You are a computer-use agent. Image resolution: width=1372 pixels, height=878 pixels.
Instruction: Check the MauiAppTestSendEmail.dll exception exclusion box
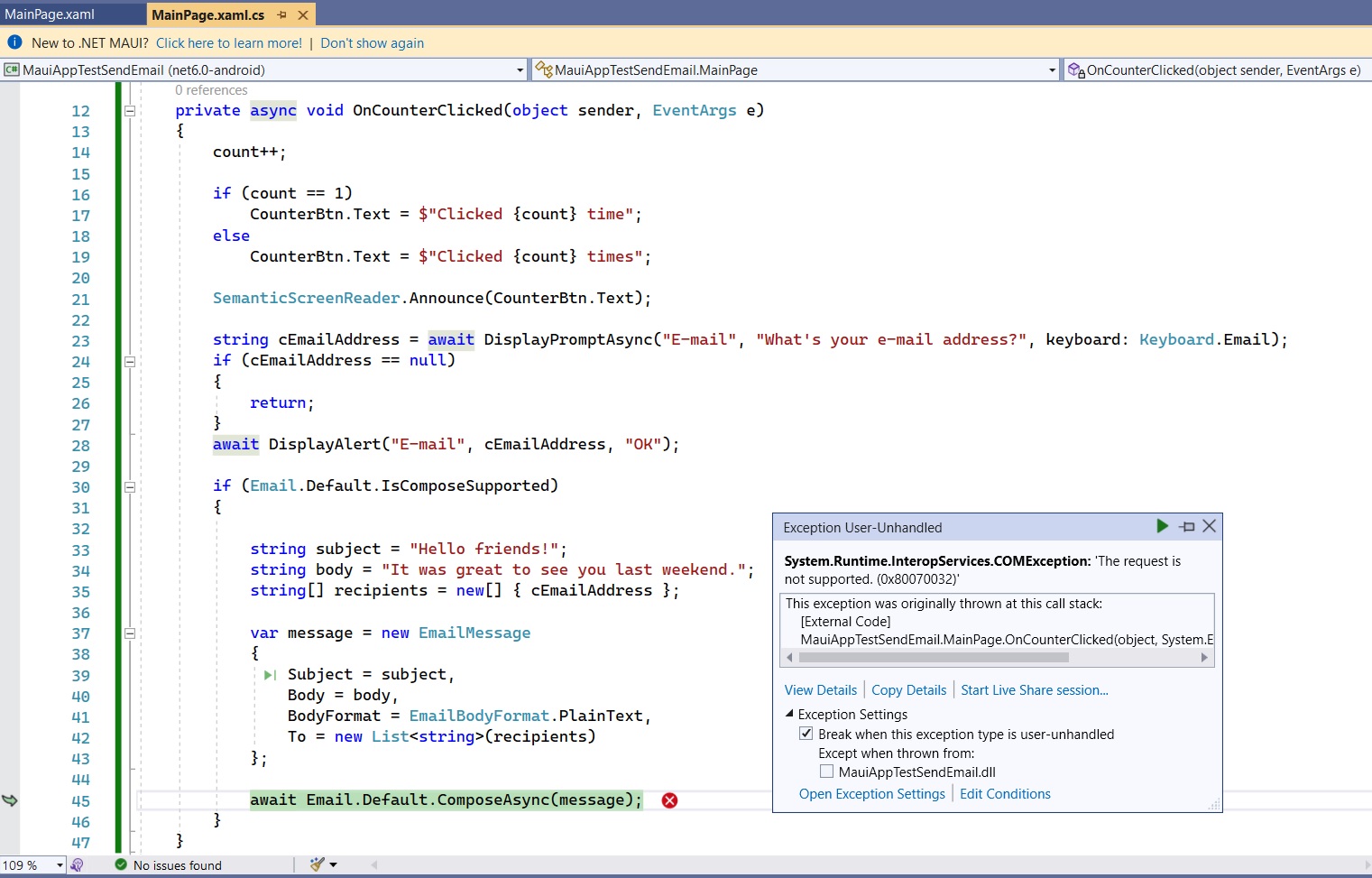[826, 772]
